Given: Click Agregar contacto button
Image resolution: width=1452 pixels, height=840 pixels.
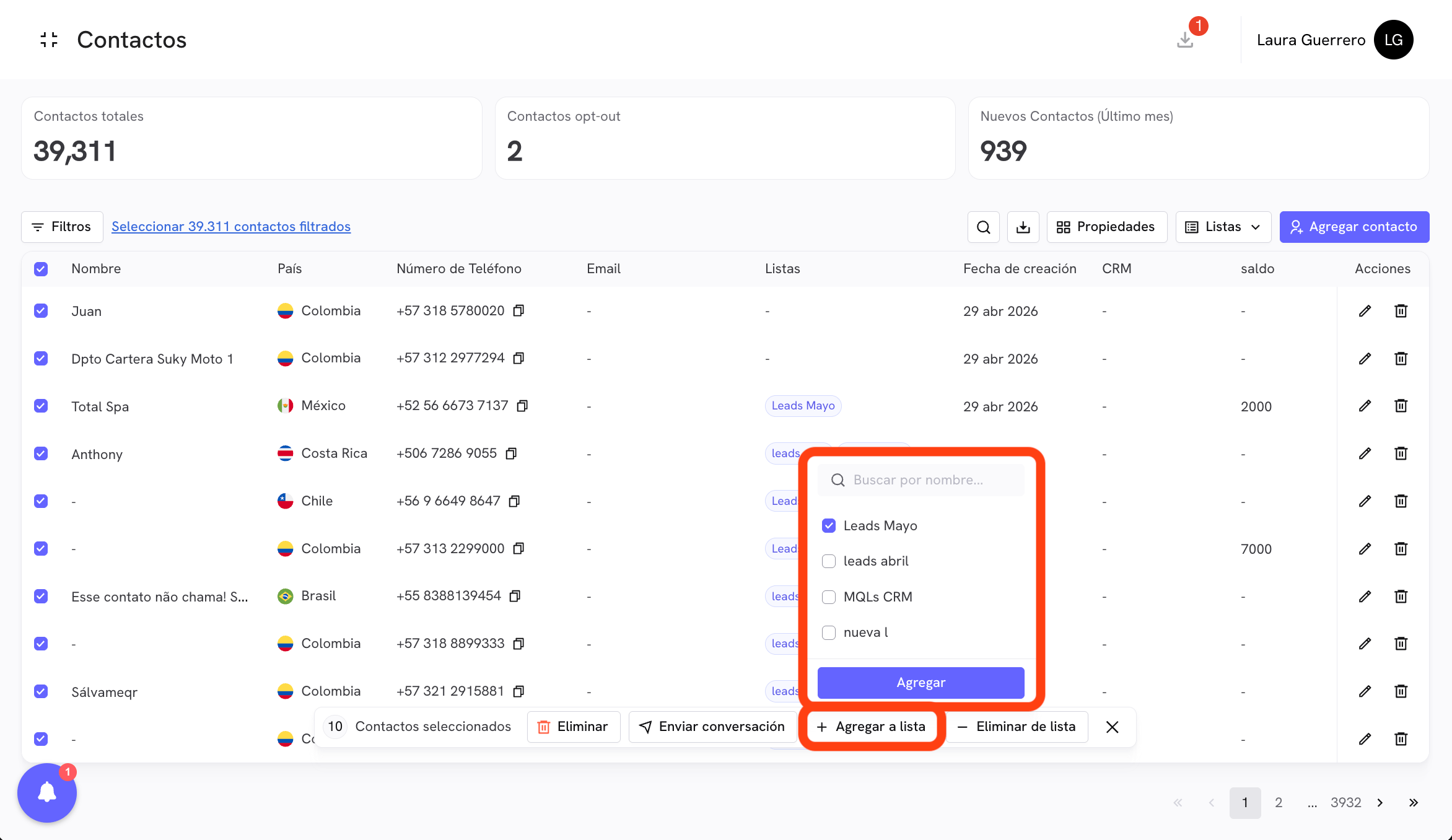Looking at the screenshot, I should click(x=1354, y=227).
